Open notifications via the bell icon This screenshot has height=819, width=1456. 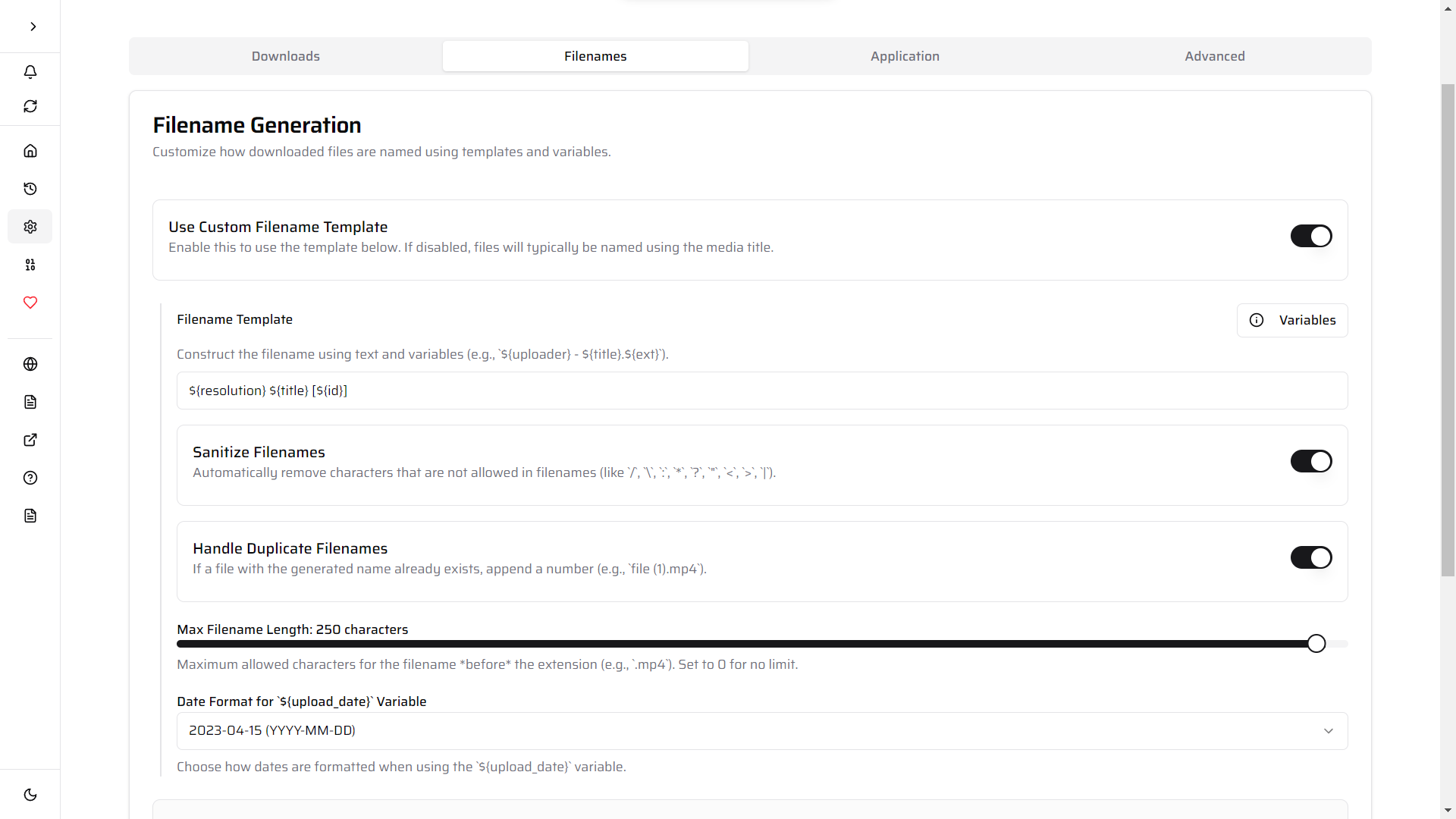coord(30,72)
